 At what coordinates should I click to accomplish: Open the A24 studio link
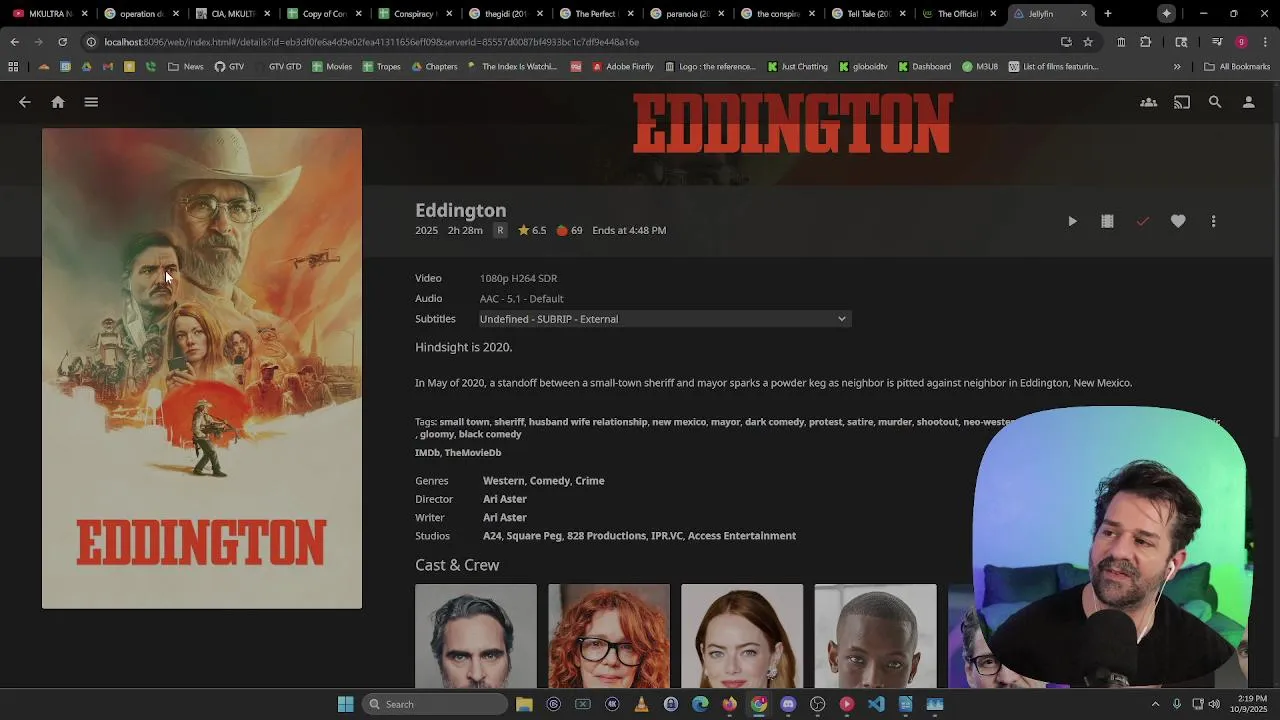tap(492, 536)
